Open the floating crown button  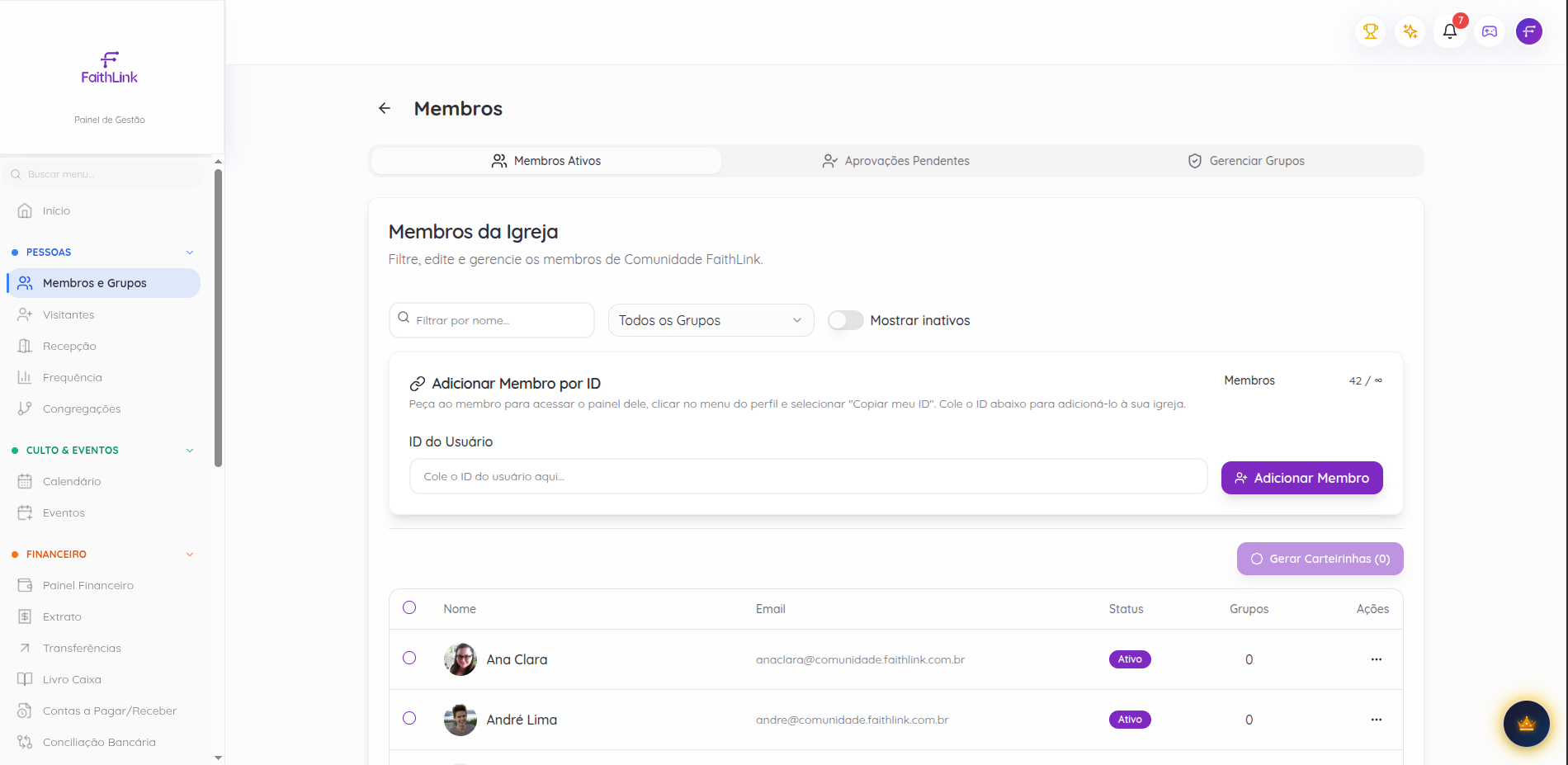[1526, 724]
